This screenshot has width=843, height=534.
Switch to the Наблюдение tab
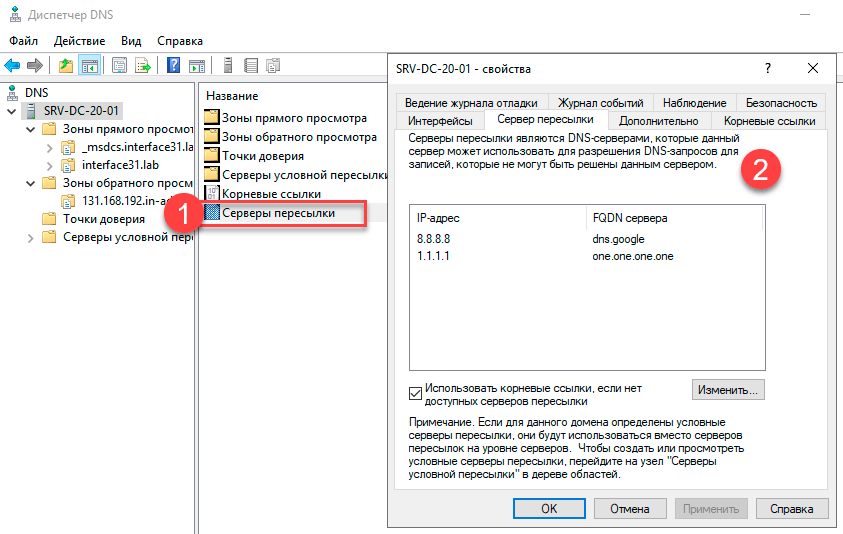(x=694, y=103)
